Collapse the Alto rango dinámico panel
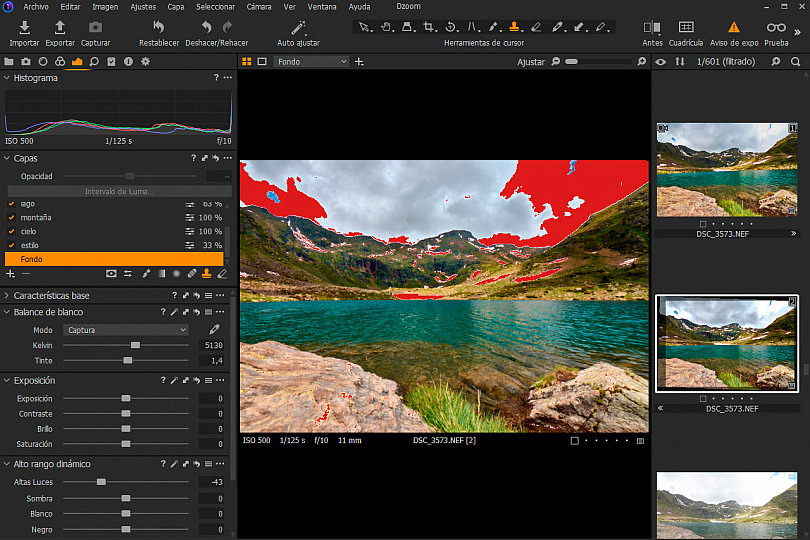Screen dimensions: 810x540 click(7, 464)
